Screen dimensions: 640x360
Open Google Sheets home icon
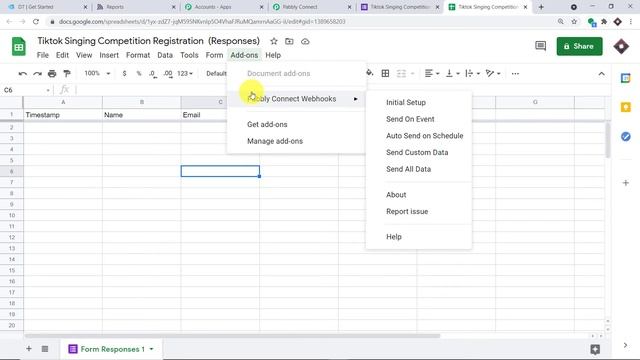(18, 46)
